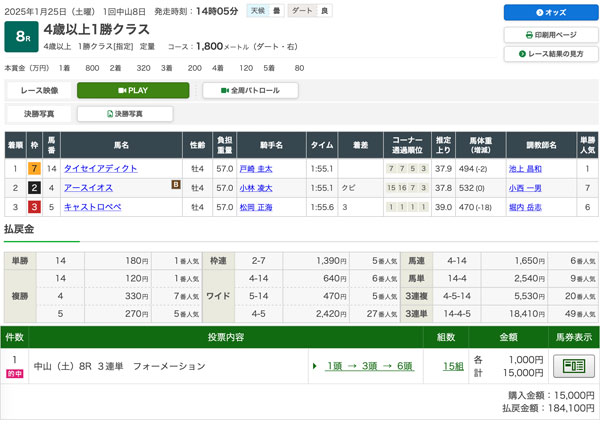Open horse アースイオス profile link
The height and width of the screenshot is (431, 600).
point(88,188)
